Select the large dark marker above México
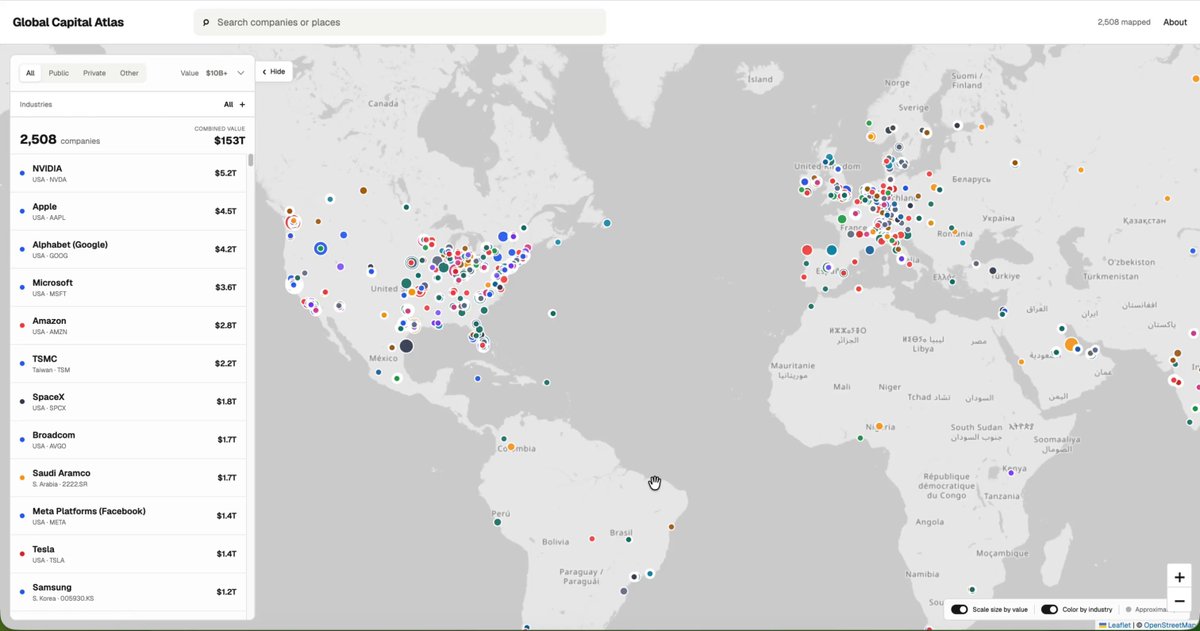The height and width of the screenshot is (631, 1200). [406, 346]
